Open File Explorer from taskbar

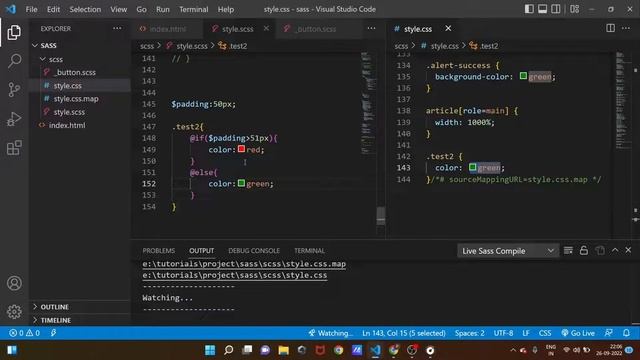pos(283,350)
